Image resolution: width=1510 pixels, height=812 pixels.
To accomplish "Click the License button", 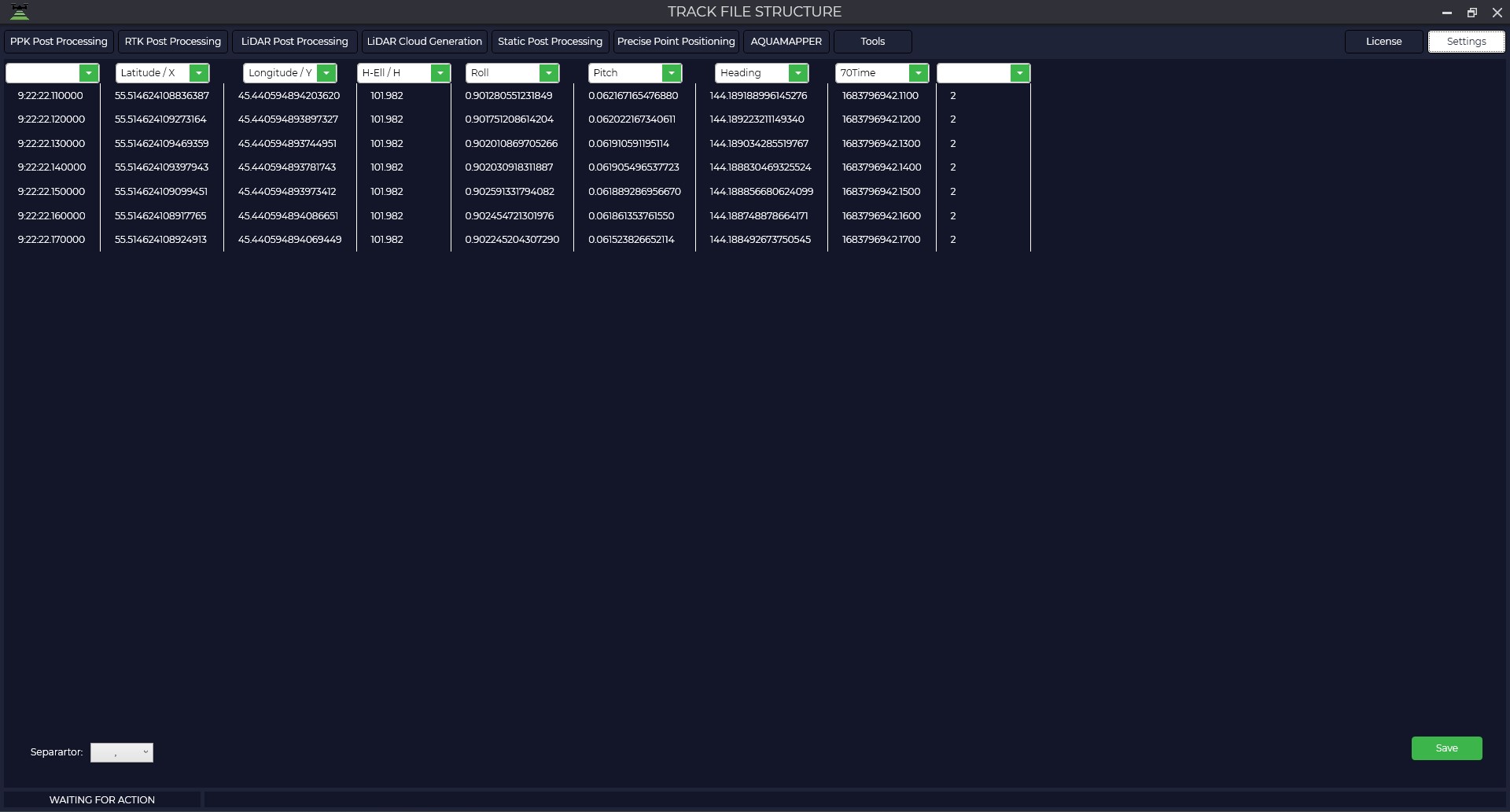I will [x=1384, y=42].
